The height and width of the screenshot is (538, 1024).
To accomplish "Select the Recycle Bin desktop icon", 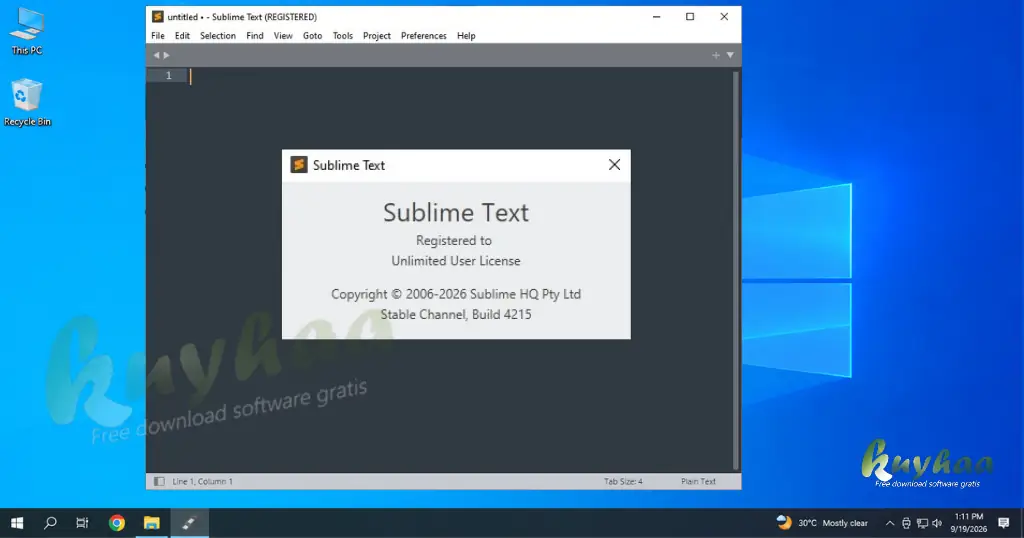I will 27,103.
